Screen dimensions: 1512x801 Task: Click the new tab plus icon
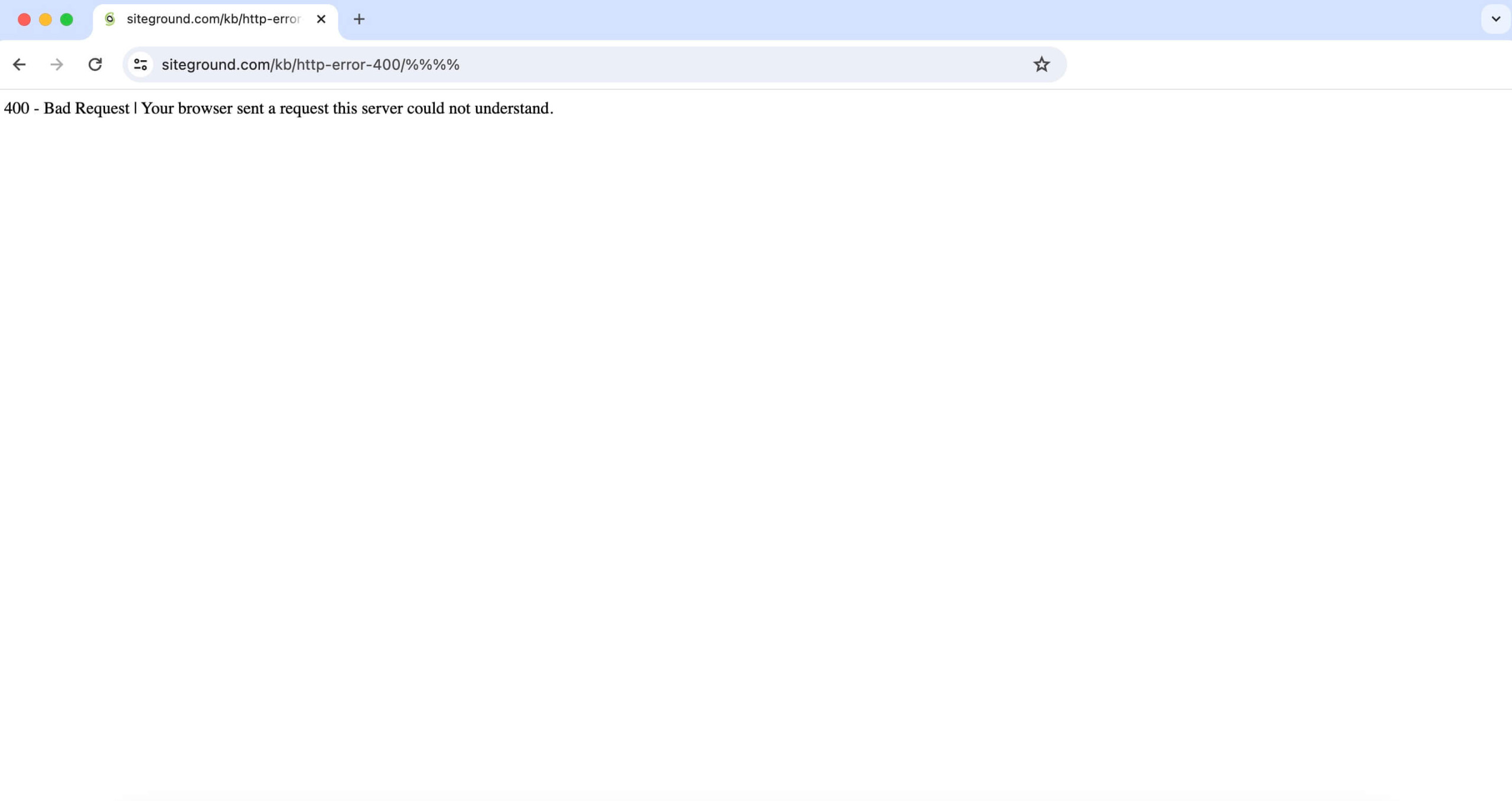pyautogui.click(x=359, y=19)
